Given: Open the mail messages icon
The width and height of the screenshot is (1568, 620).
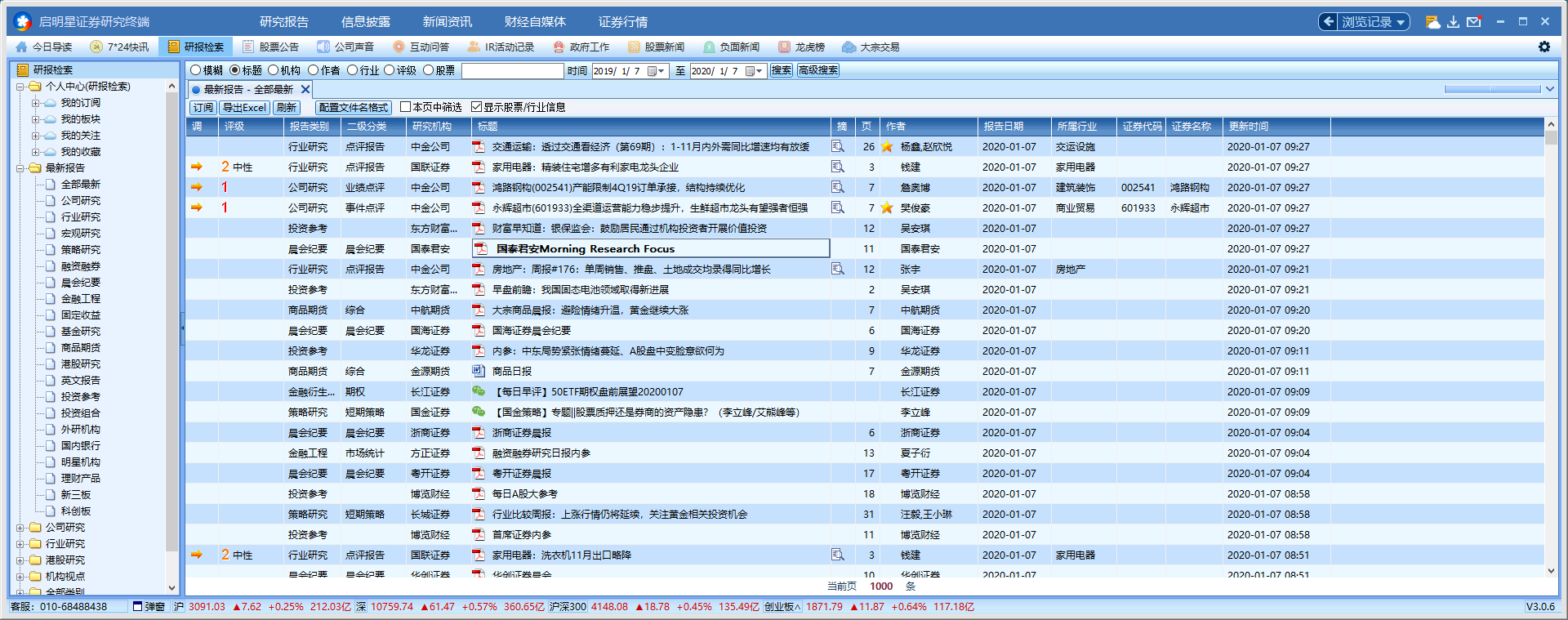Looking at the screenshot, I should tap(1474, 22).
